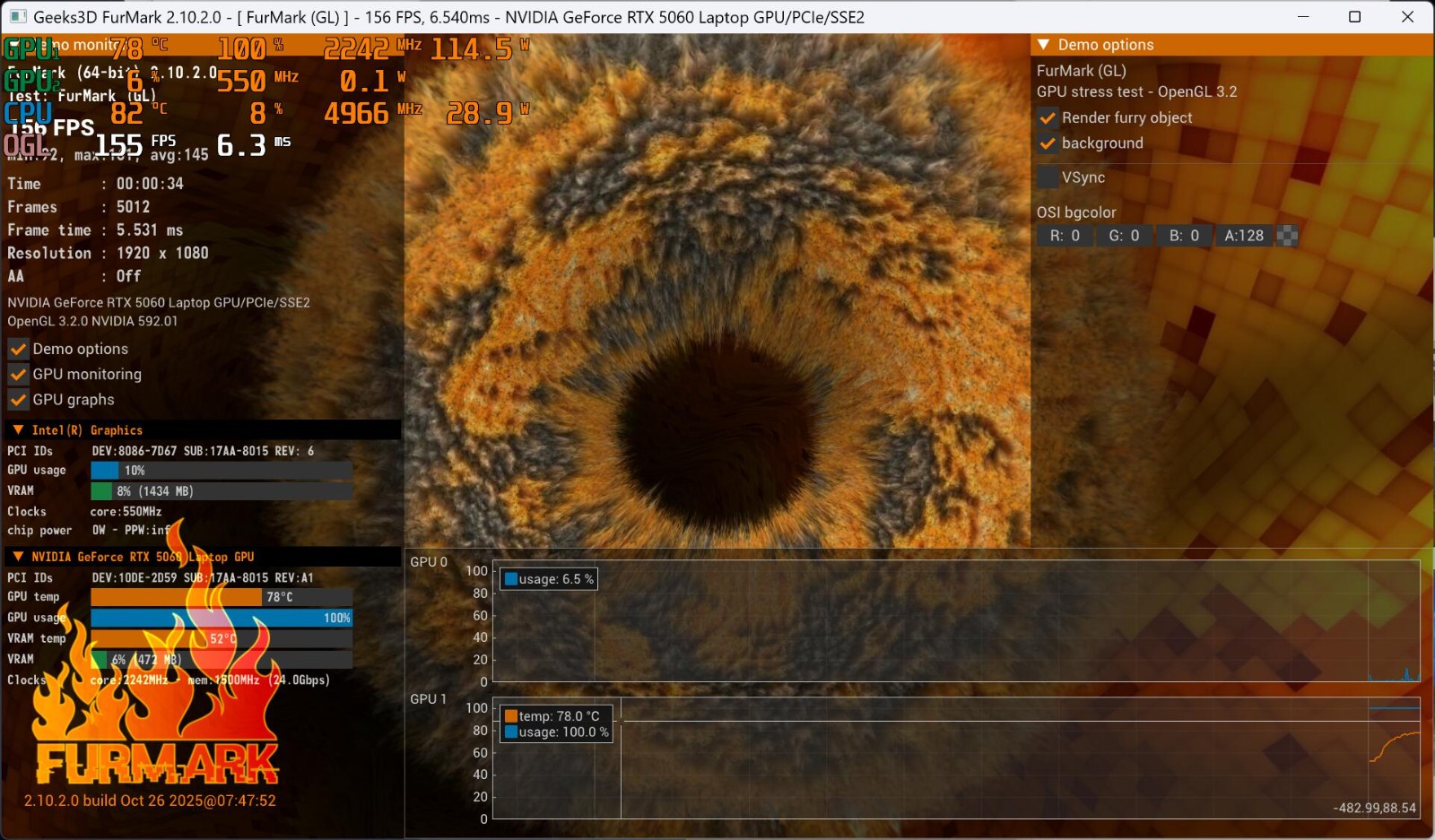Click the AA Off setting text

[128, 277]
